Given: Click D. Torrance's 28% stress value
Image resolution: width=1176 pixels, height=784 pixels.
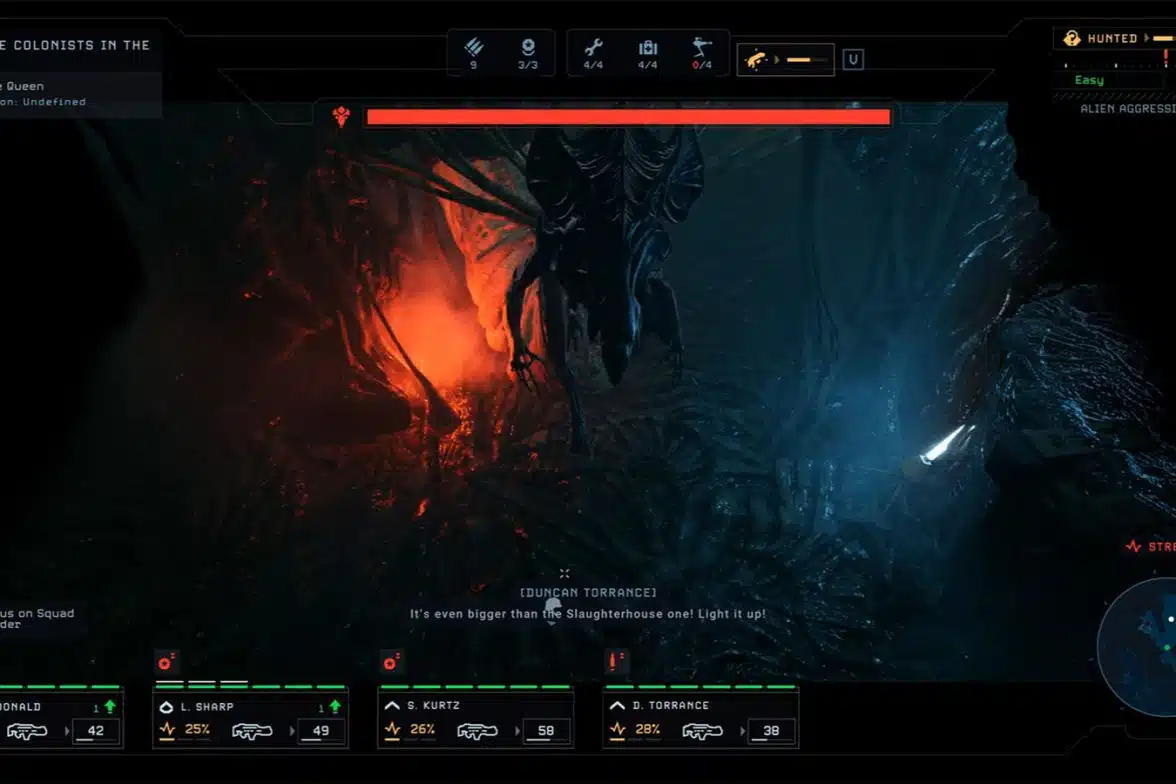Looking at the screenshot, I should point(647,729).
